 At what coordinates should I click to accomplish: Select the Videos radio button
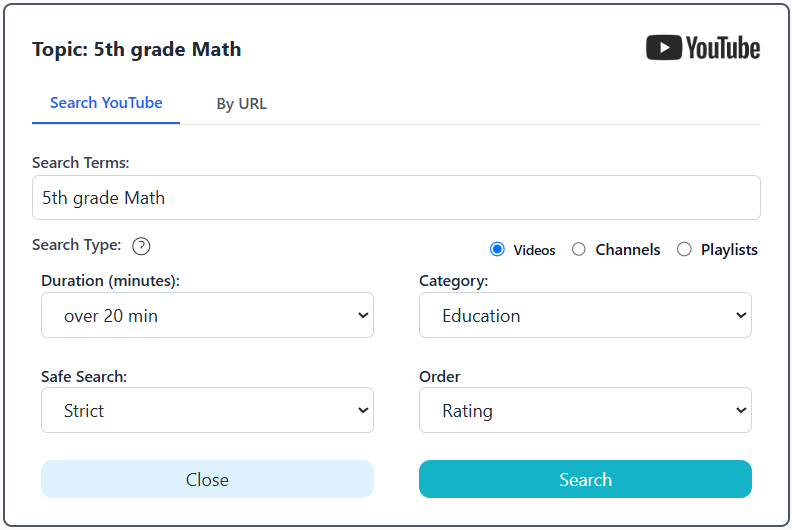tap(497, 249)
